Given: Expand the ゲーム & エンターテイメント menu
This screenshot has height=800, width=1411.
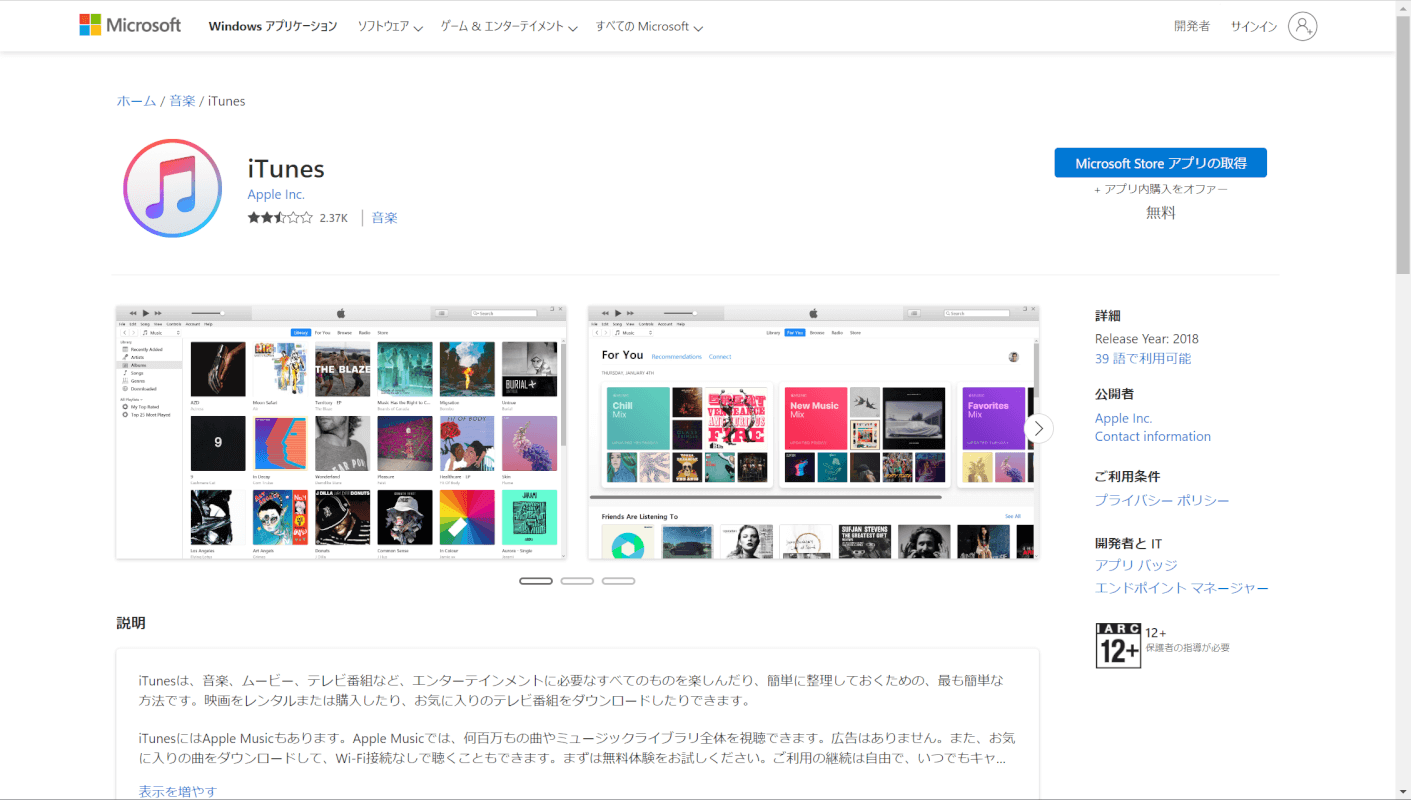Looking at the screenshot, I should 509,27.
